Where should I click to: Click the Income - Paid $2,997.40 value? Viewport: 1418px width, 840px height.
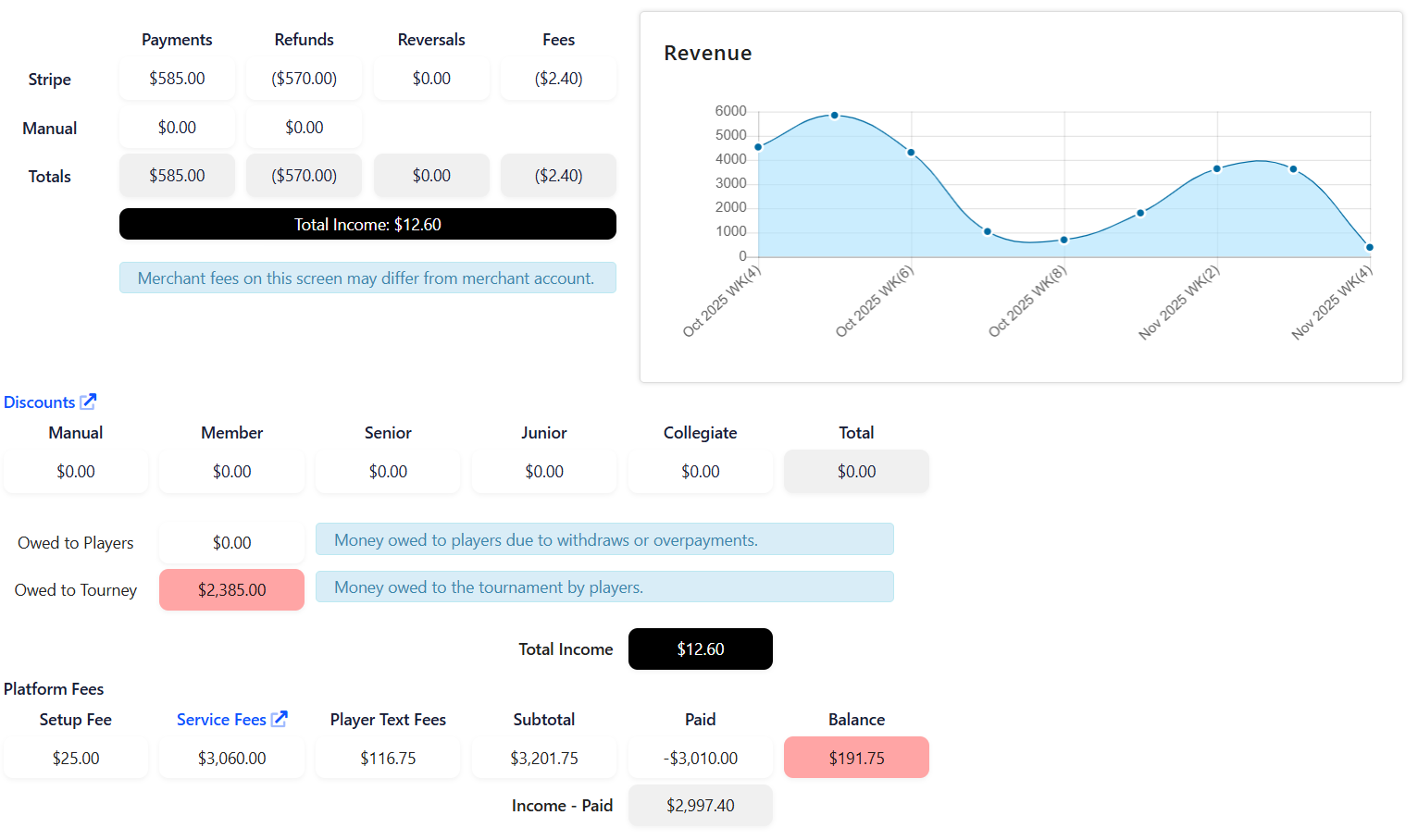(x=701, y=806)
